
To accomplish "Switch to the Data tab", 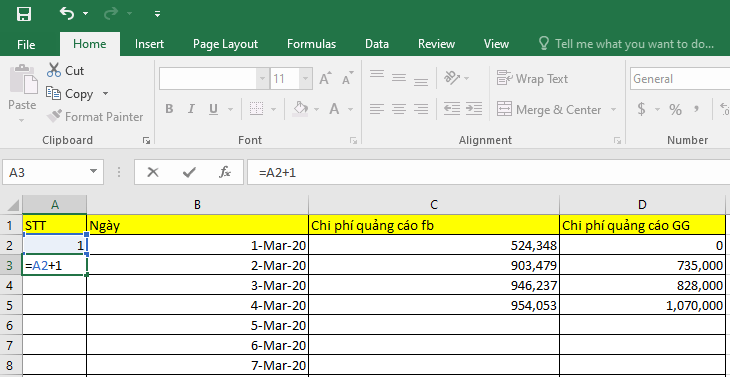I will [x=377, y=44].
